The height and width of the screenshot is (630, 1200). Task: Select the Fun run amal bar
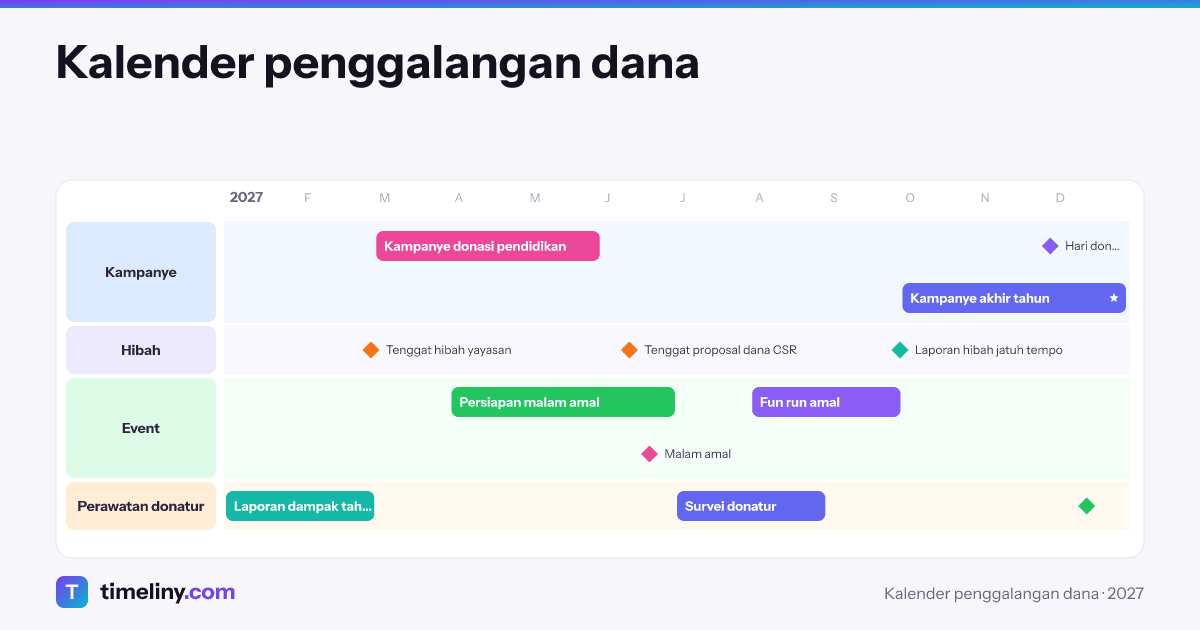(826, 402)
